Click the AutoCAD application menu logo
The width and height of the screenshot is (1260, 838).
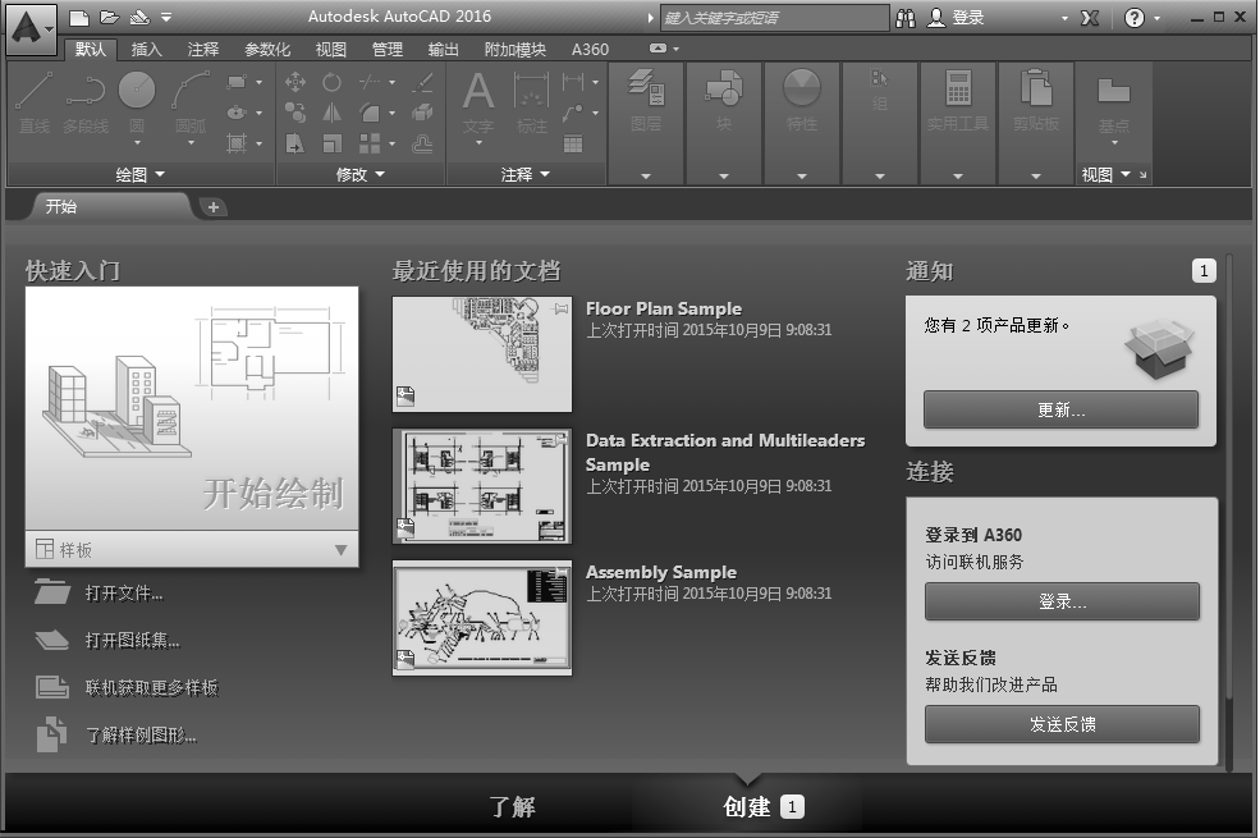click(31, 29)
